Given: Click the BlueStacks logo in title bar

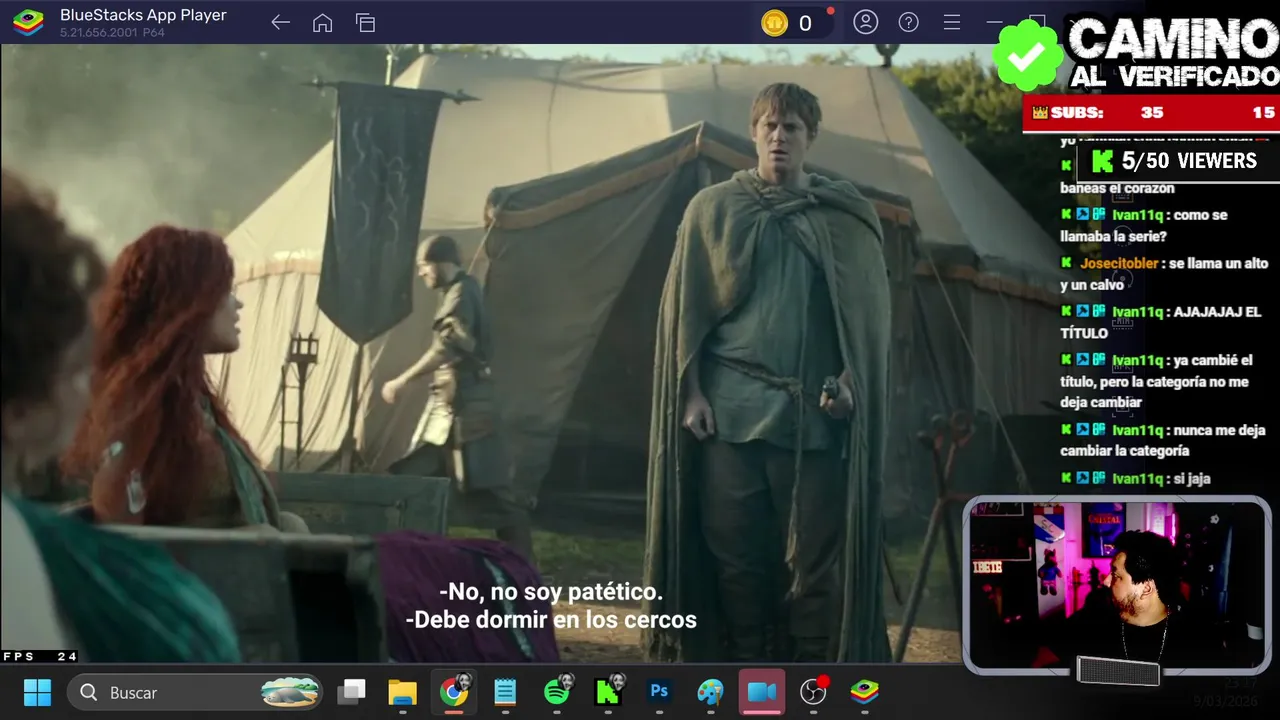Looking at the screenshot, I should point(28,22).
